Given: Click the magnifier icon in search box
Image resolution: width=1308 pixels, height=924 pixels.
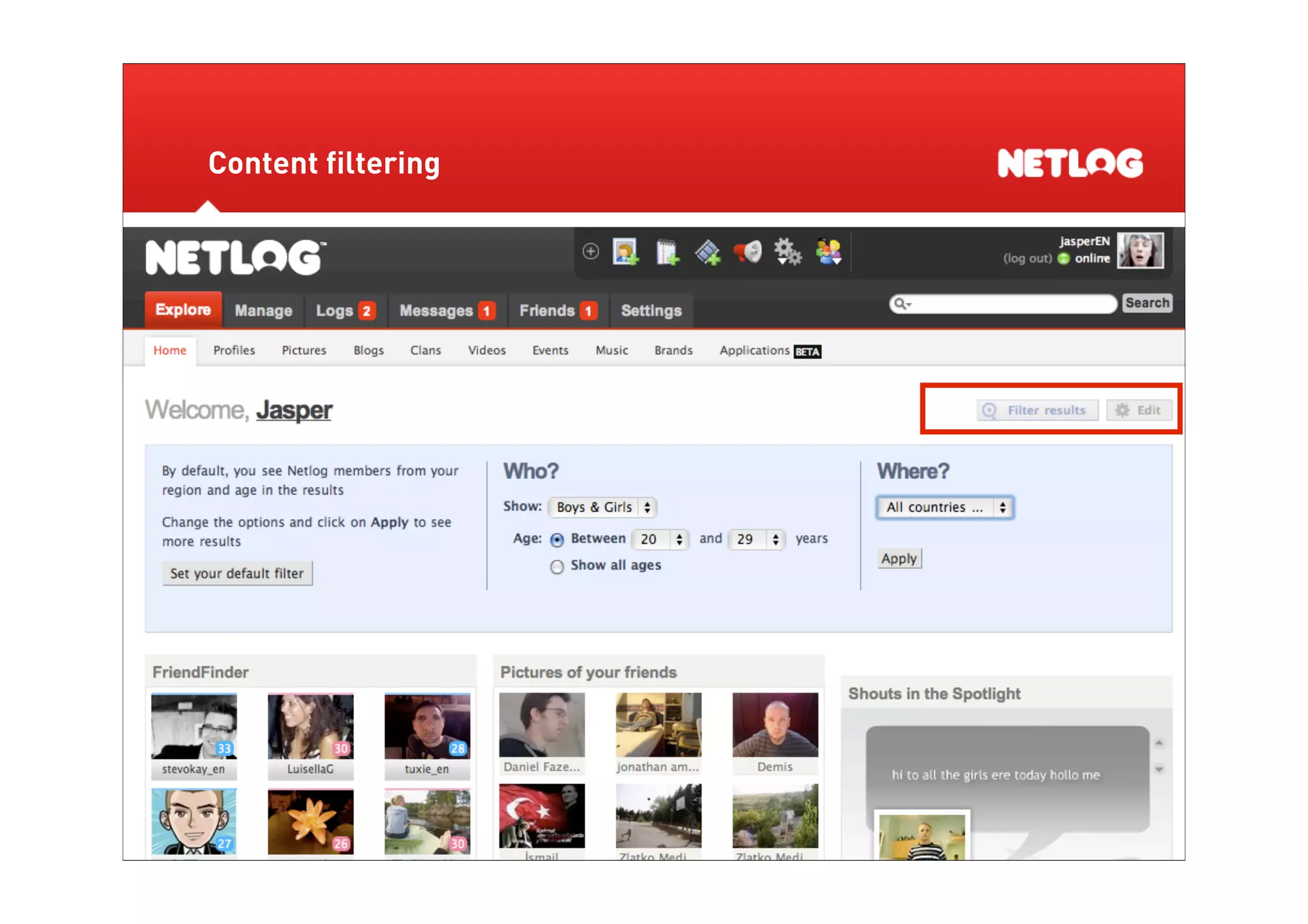Looking at the screenshot, I should 902,304.
